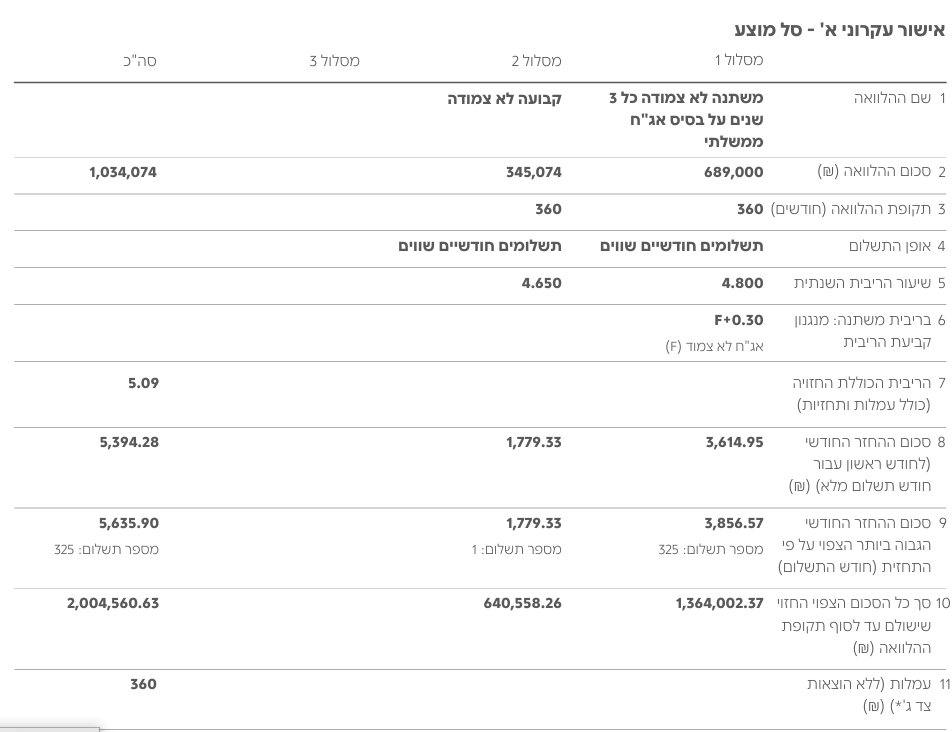
Task: Click the "מסלול 3" column header
Action: pyautogui.click(x=334, y=61)
